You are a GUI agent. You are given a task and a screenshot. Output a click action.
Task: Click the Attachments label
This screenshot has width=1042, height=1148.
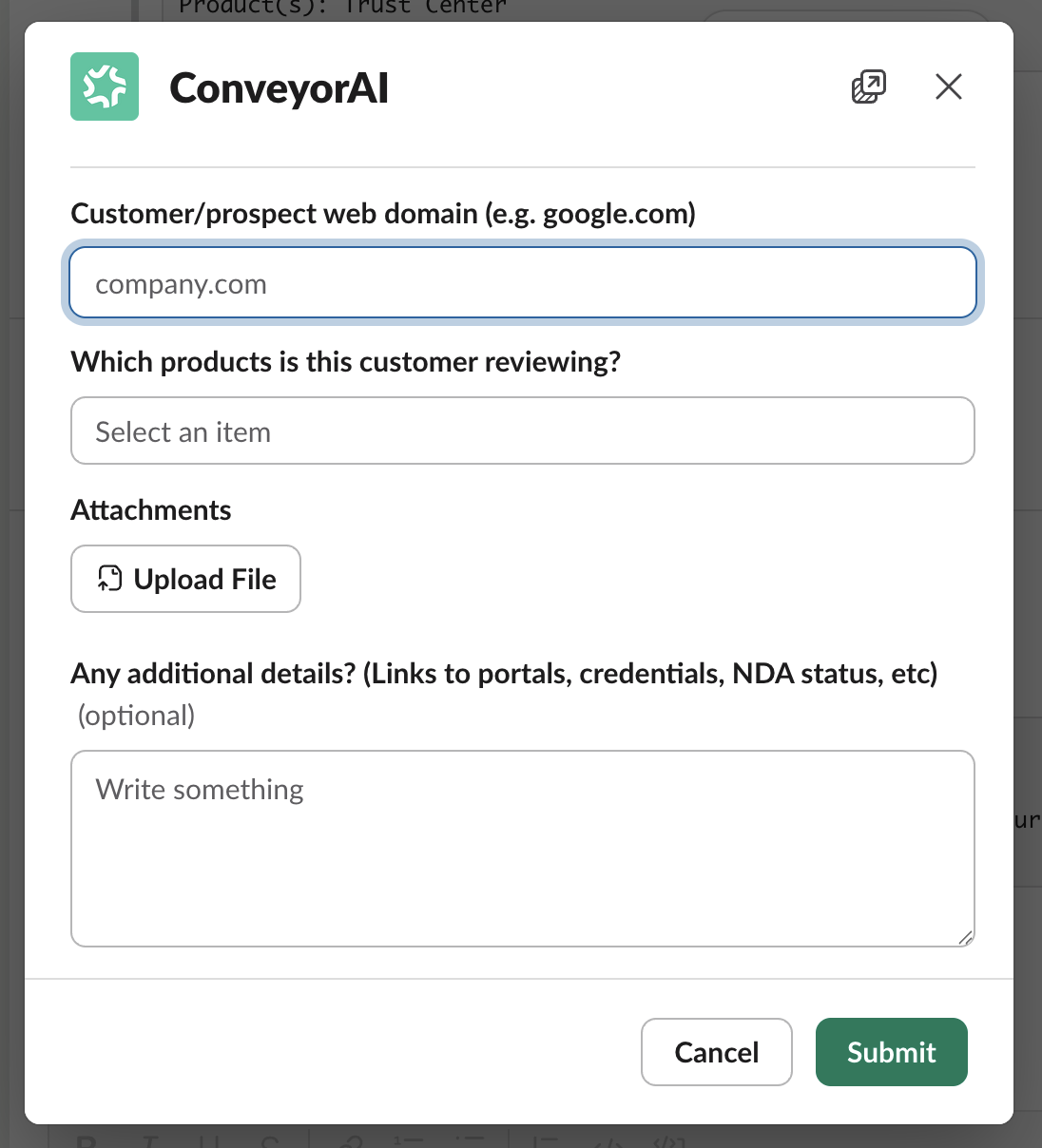(x=151, y=510)
